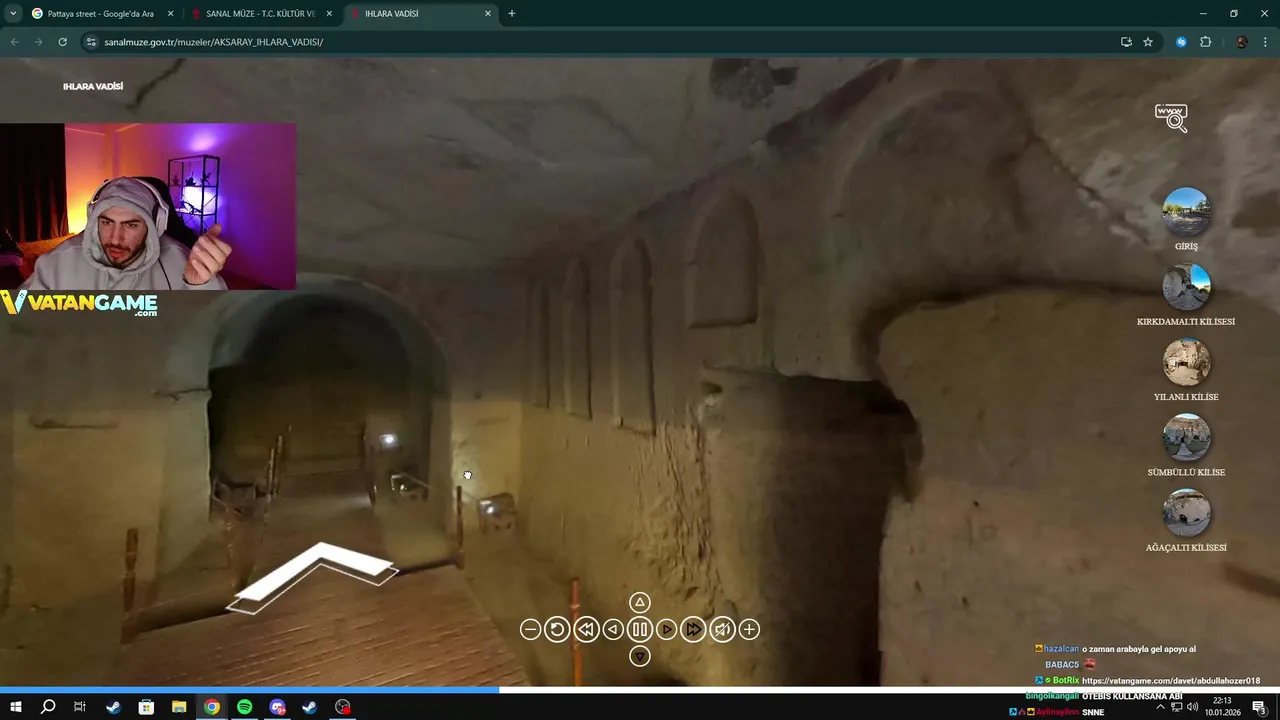Move forward using the white floor arrow

coord(313,577)
